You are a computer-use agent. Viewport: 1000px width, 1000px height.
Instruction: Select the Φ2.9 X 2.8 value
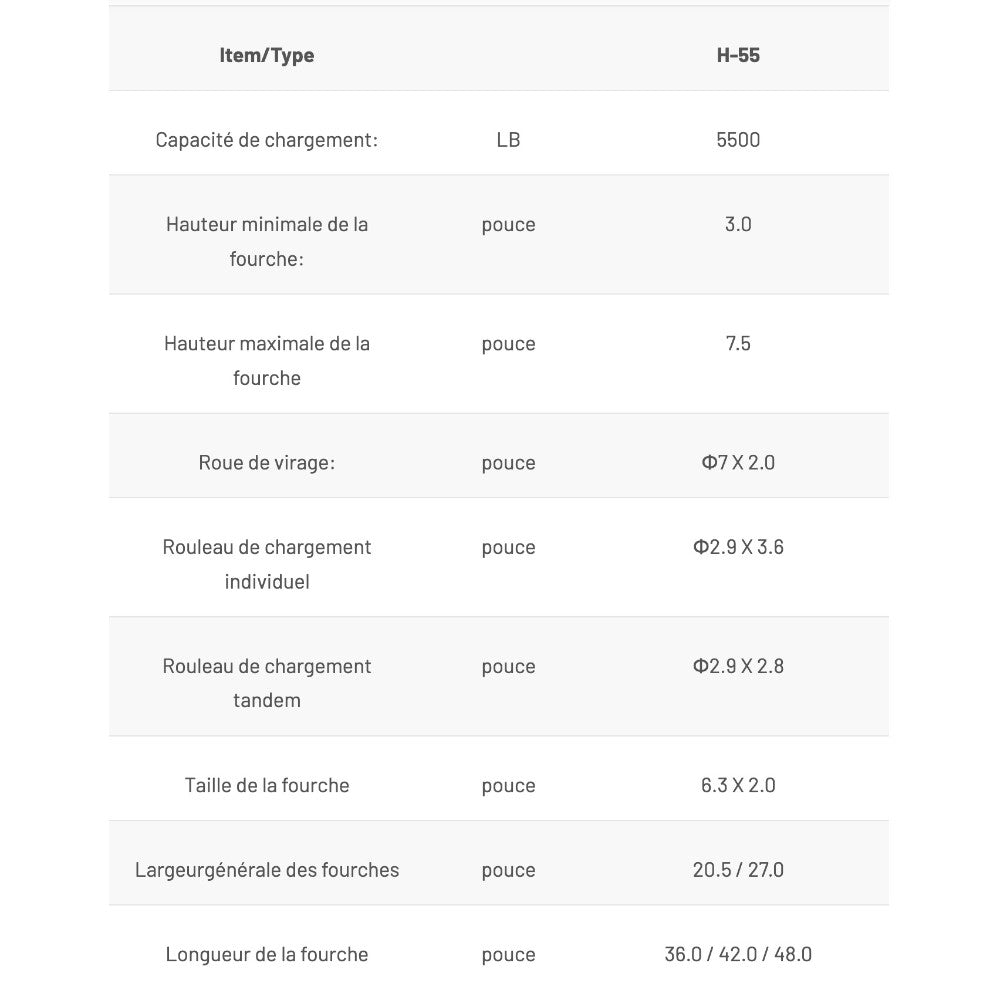(x=738, y=666)
